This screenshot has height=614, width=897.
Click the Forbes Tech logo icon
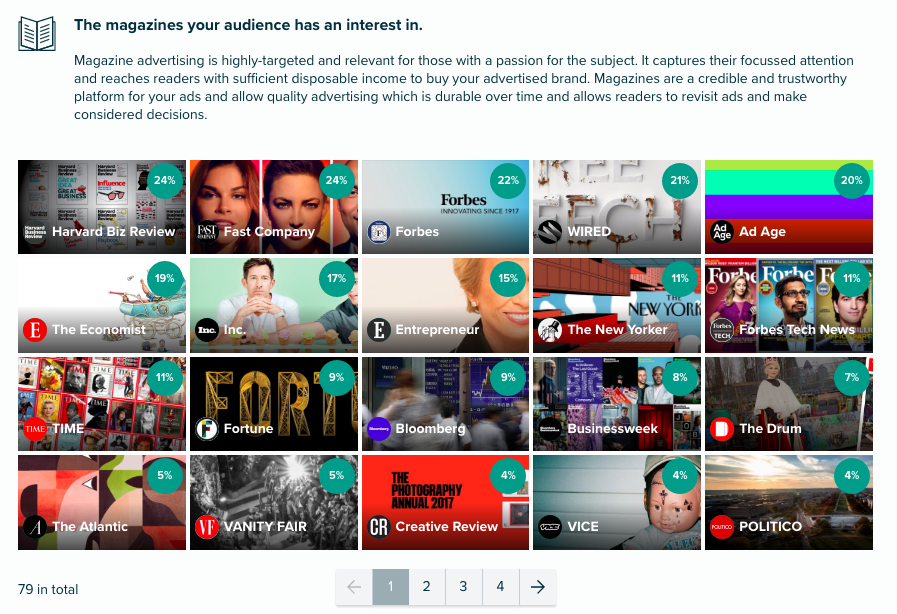[x=721, y=330]
